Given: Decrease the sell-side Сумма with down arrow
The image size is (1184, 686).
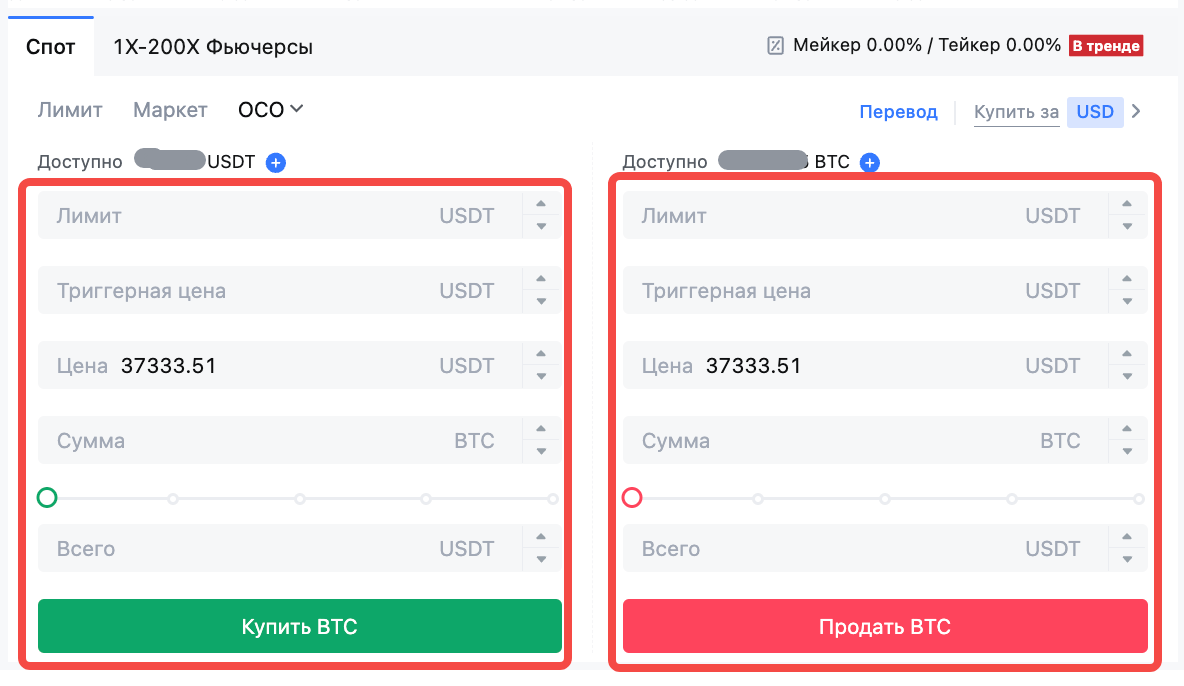Looking at the screenshot, I should (x=1127, y=451).
